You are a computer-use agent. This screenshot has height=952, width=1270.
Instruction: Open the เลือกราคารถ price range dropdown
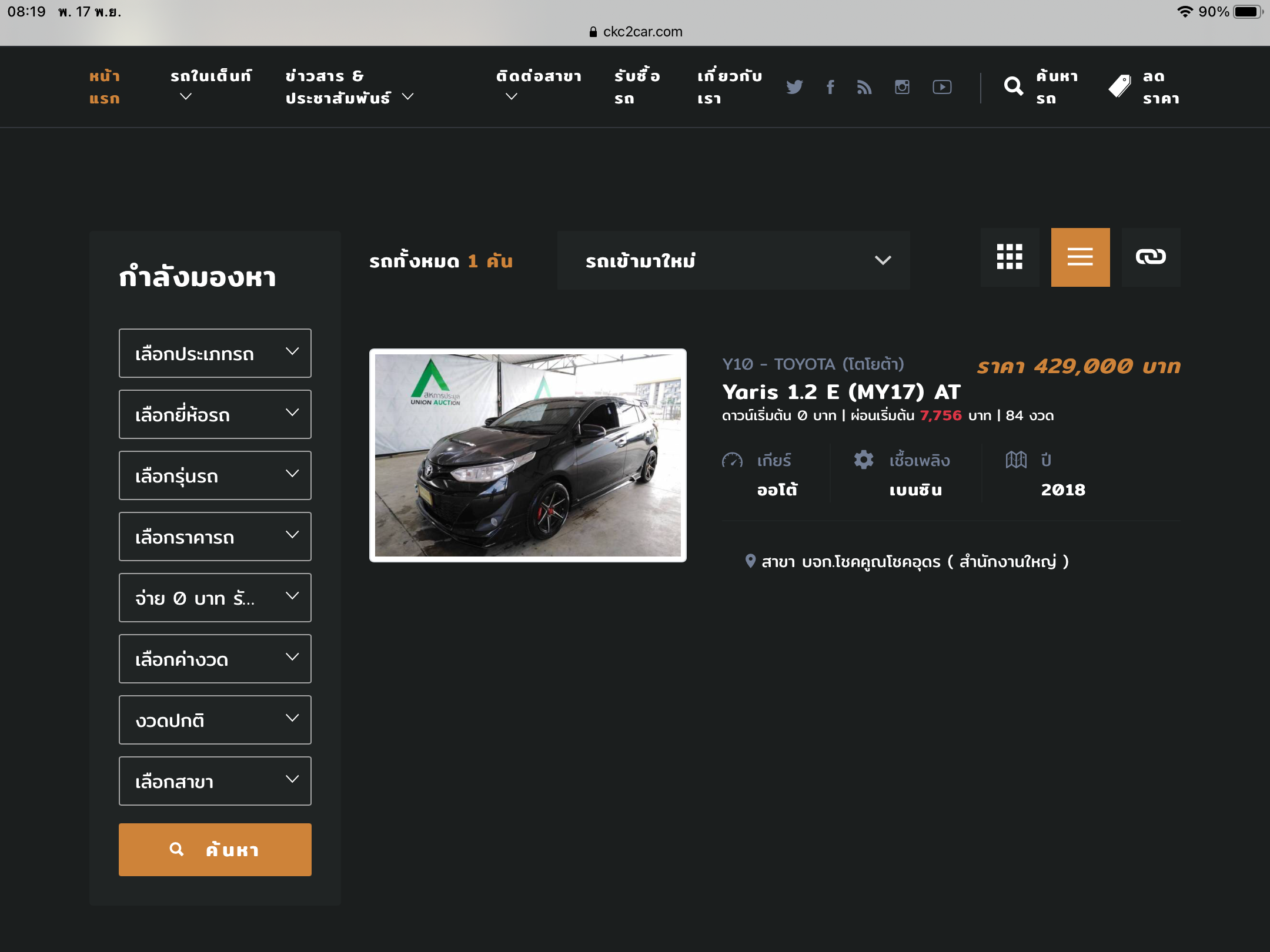click(215, 537)
